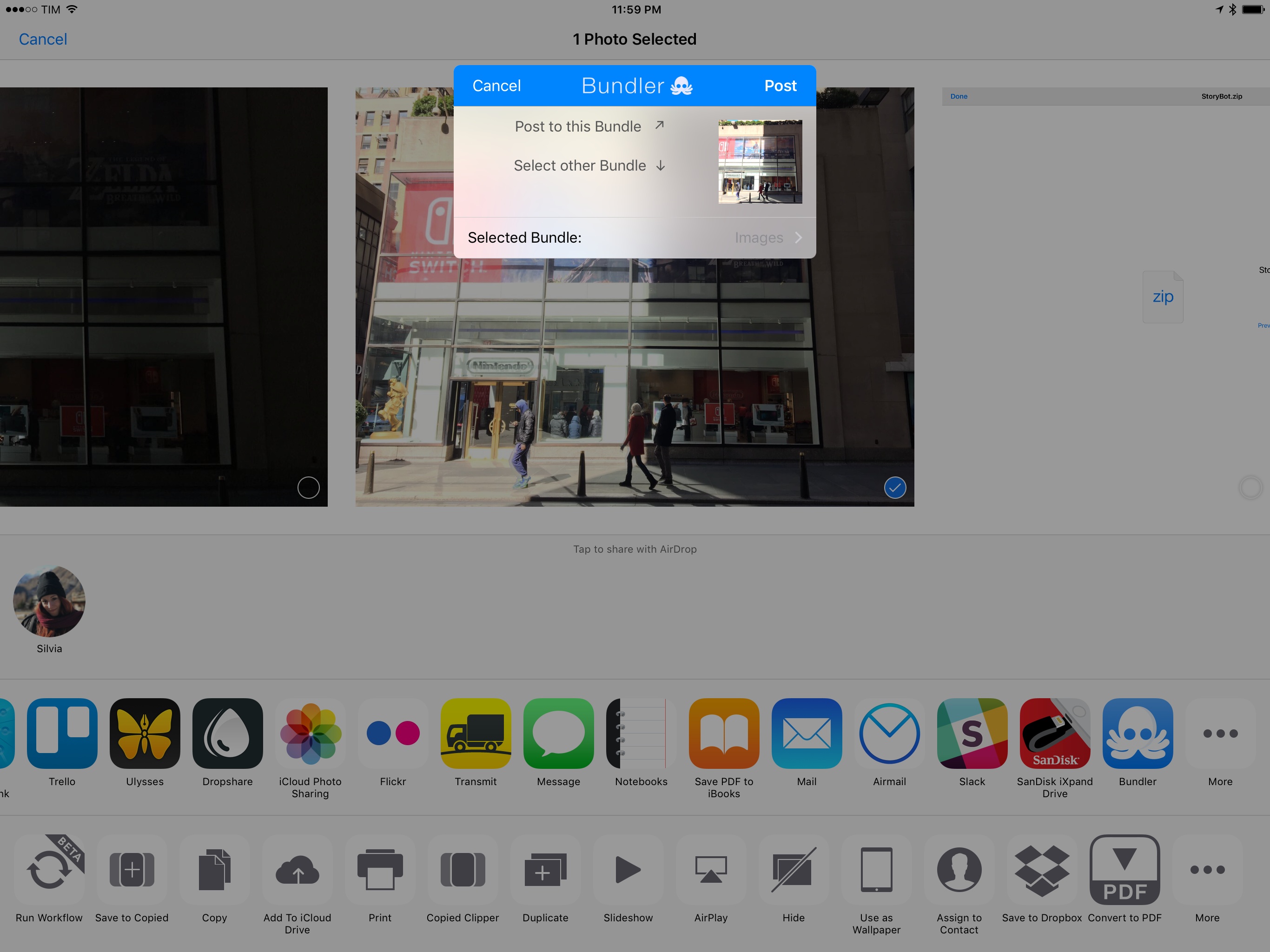Open Copied Clipper action
The image size is (1270, 952).
(x=463, y=869)
